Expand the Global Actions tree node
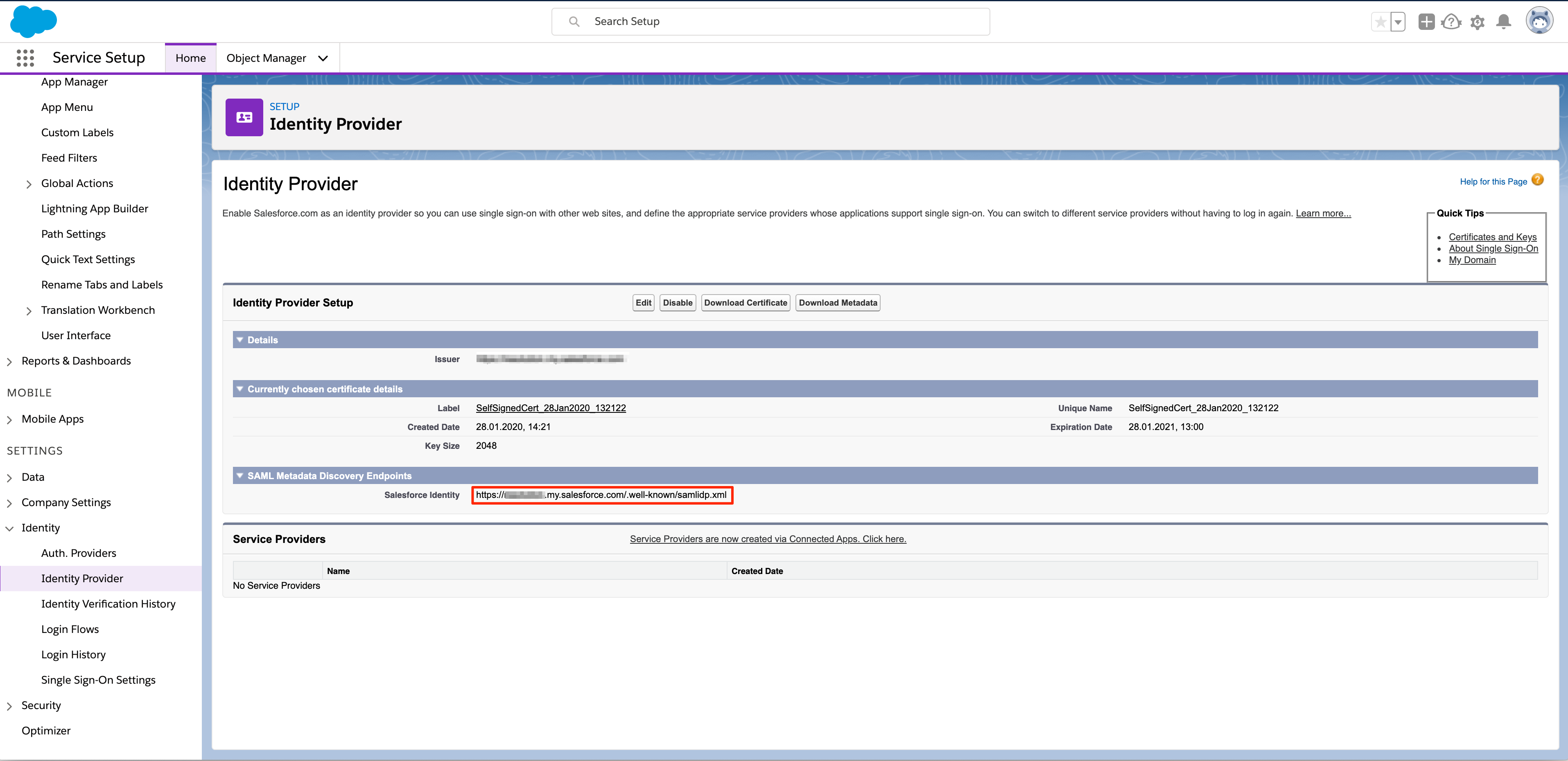 coord(29,184)
